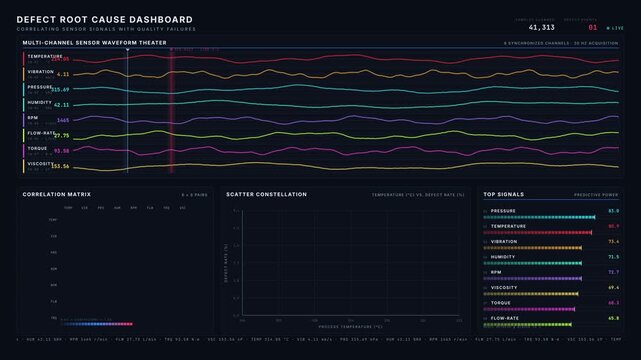Click the Scatter Constellation panel title
641x360 pixels.
pos(267,195)
